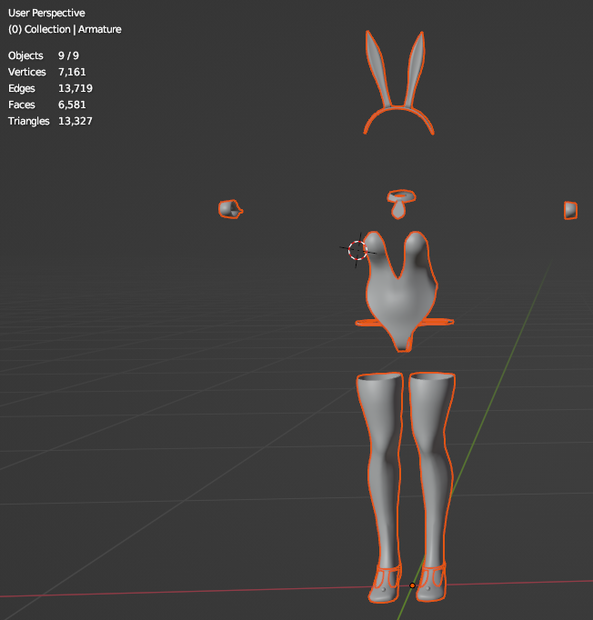Screen dimensions: 593x620
Task: Click the Vertices 7,161 statistic
Action: (x=47, y=72)
